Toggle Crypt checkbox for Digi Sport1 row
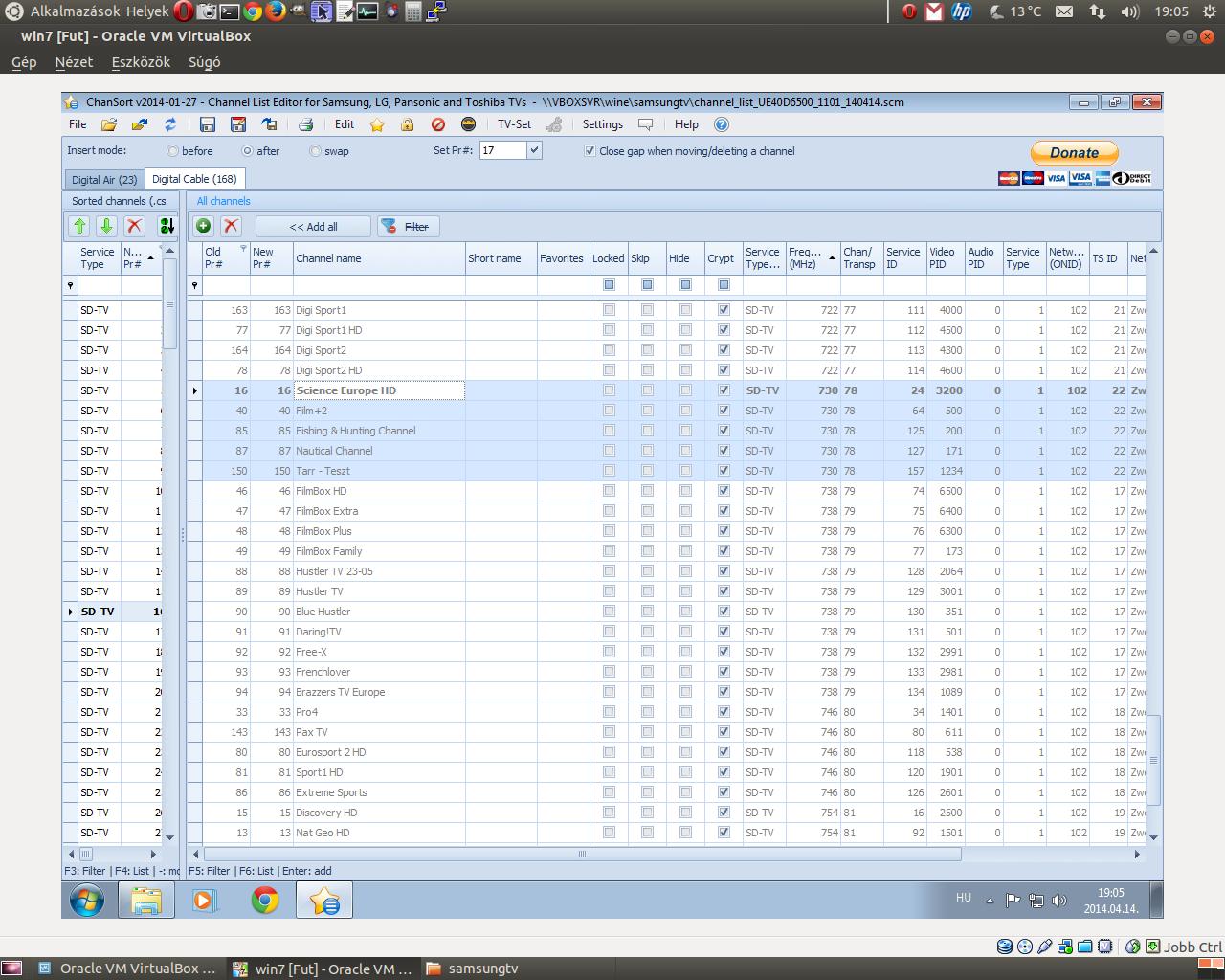Screen dimensions: 1225x980 click(x=724, y=310)
